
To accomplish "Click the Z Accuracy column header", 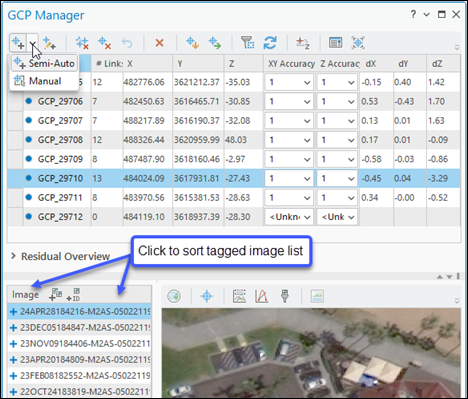I will (x=338, y=63).
